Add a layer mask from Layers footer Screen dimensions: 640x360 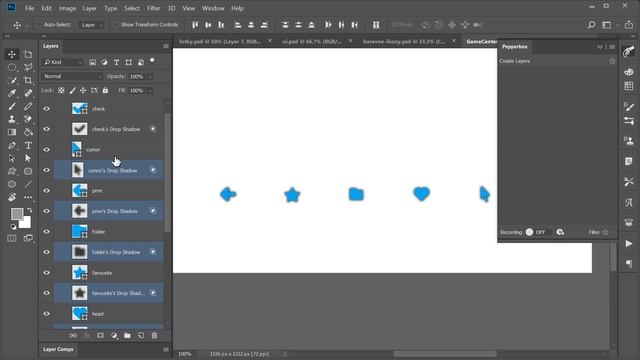[100, 336]
